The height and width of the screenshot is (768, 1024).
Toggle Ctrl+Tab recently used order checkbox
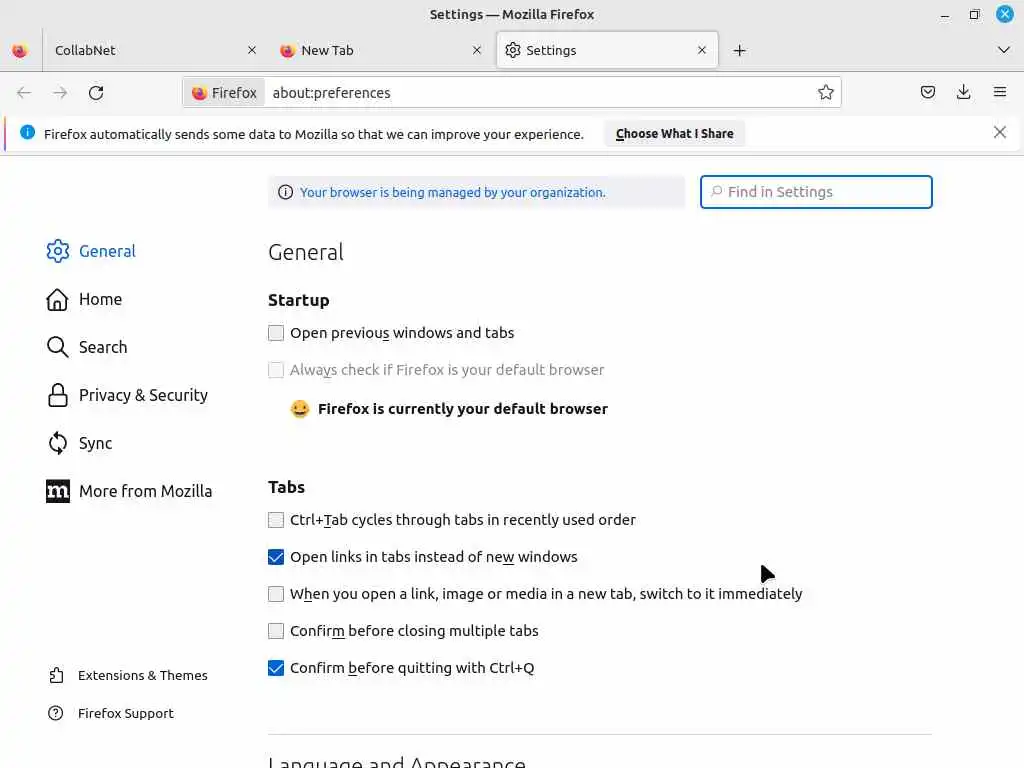point(276,520)
